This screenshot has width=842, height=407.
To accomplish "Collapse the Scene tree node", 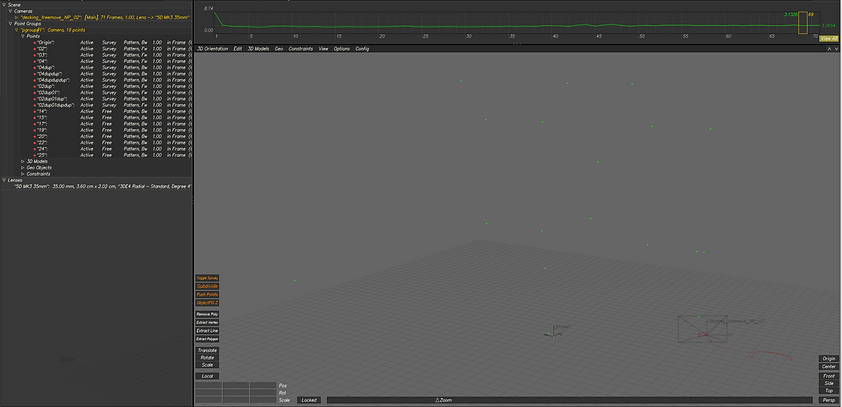I will 4,5.
